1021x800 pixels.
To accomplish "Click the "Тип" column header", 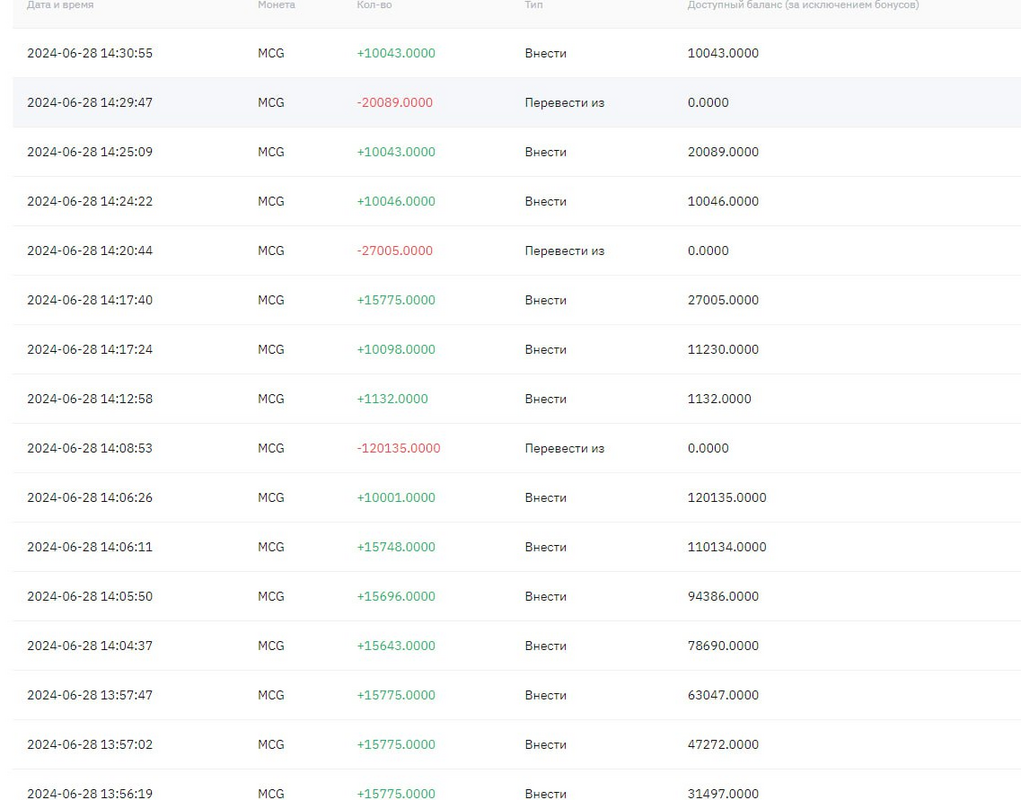I will [x=534, y=5].
